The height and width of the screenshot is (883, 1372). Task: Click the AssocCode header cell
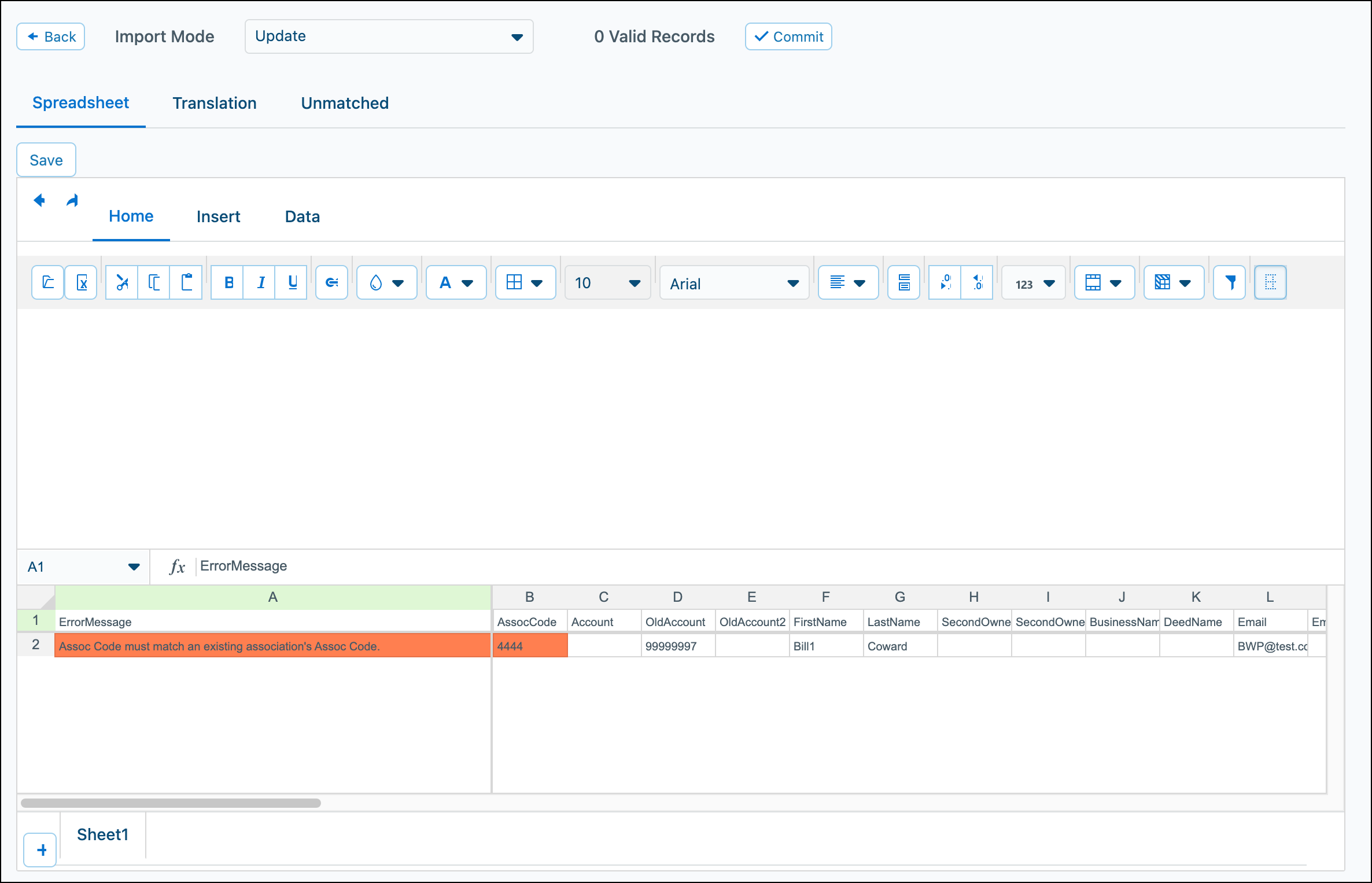530,621
